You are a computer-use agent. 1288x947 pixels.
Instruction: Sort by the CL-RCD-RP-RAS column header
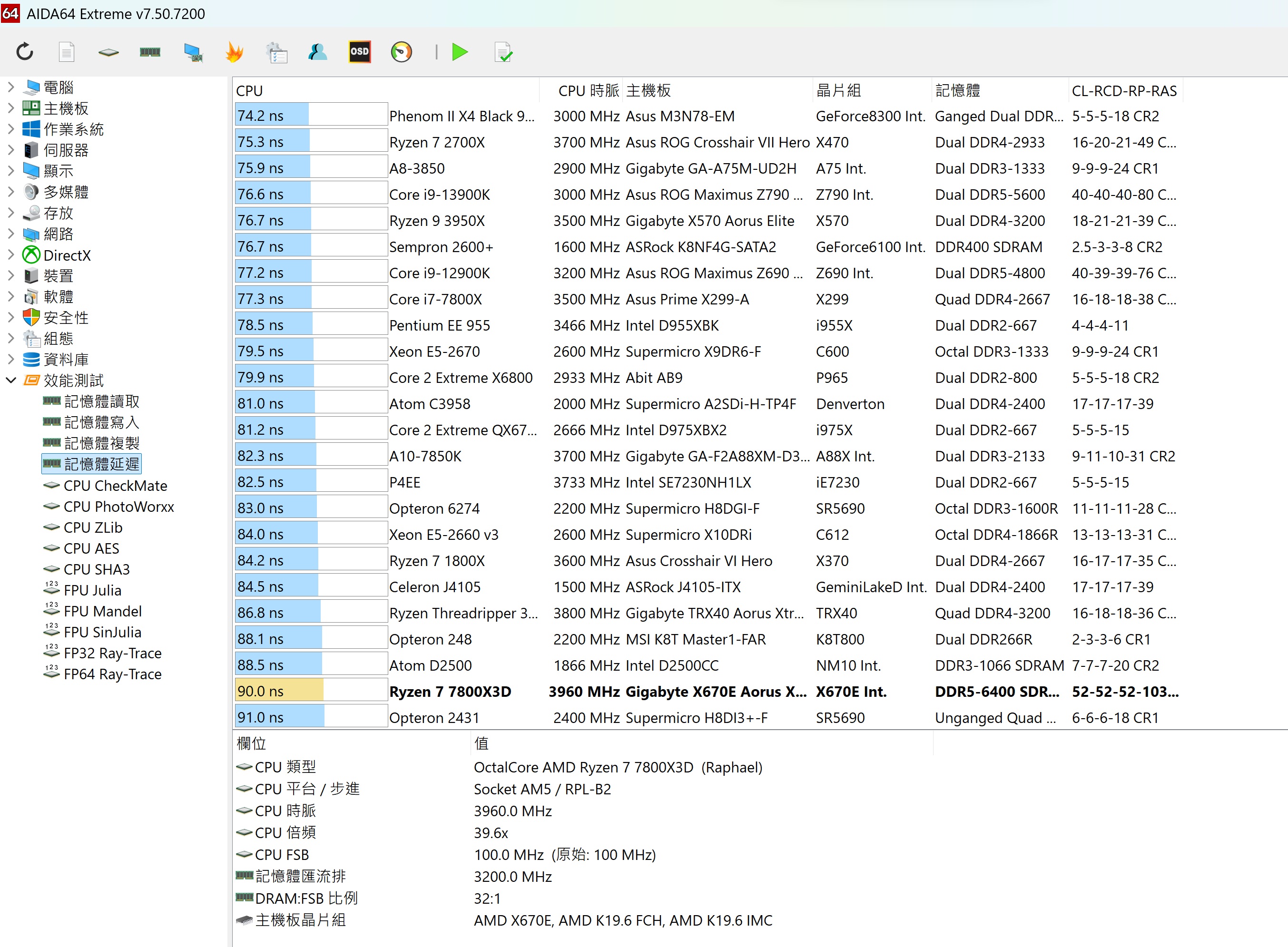(1126, 90)
